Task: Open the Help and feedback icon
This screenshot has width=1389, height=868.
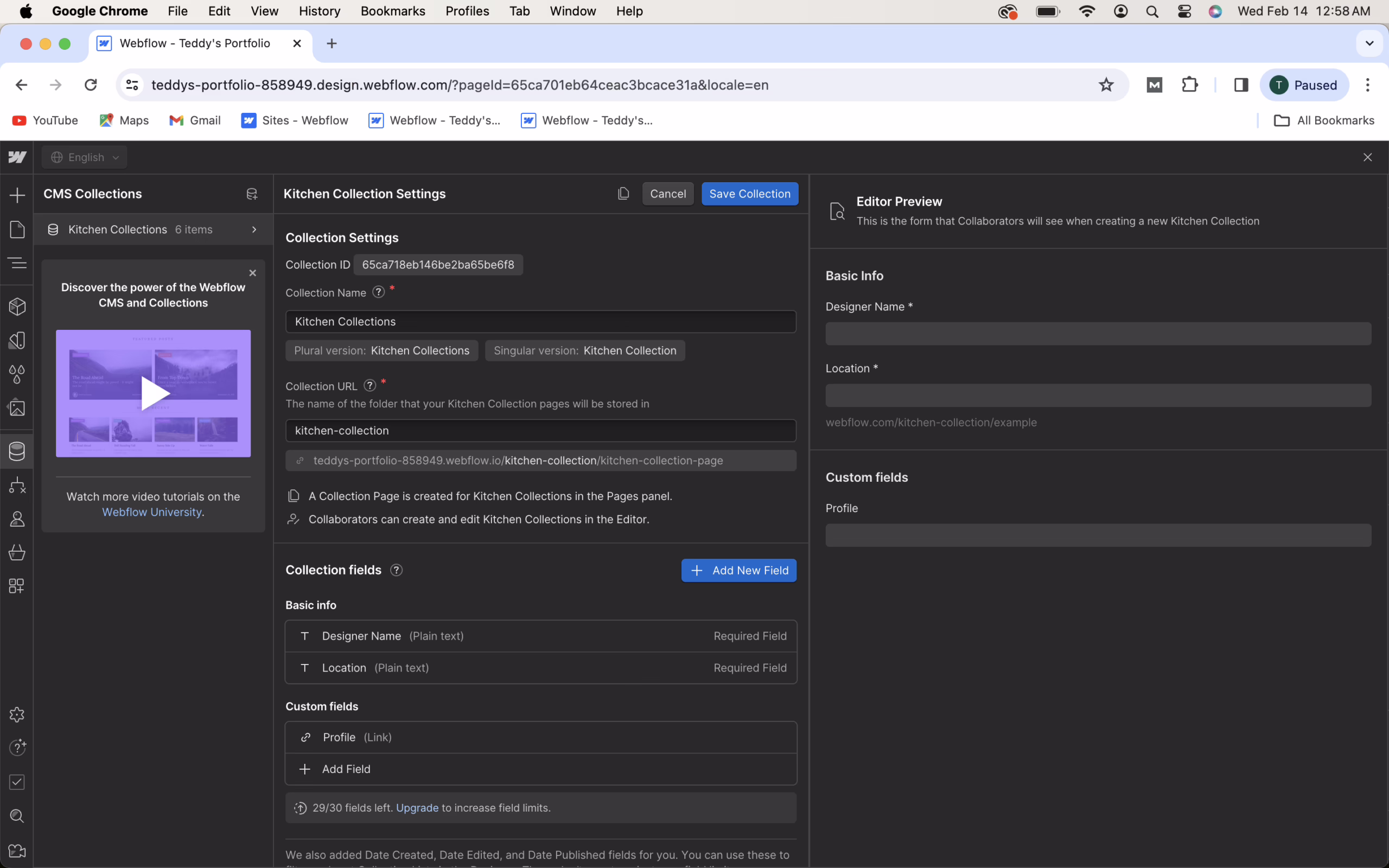Action: coord(17,748)
